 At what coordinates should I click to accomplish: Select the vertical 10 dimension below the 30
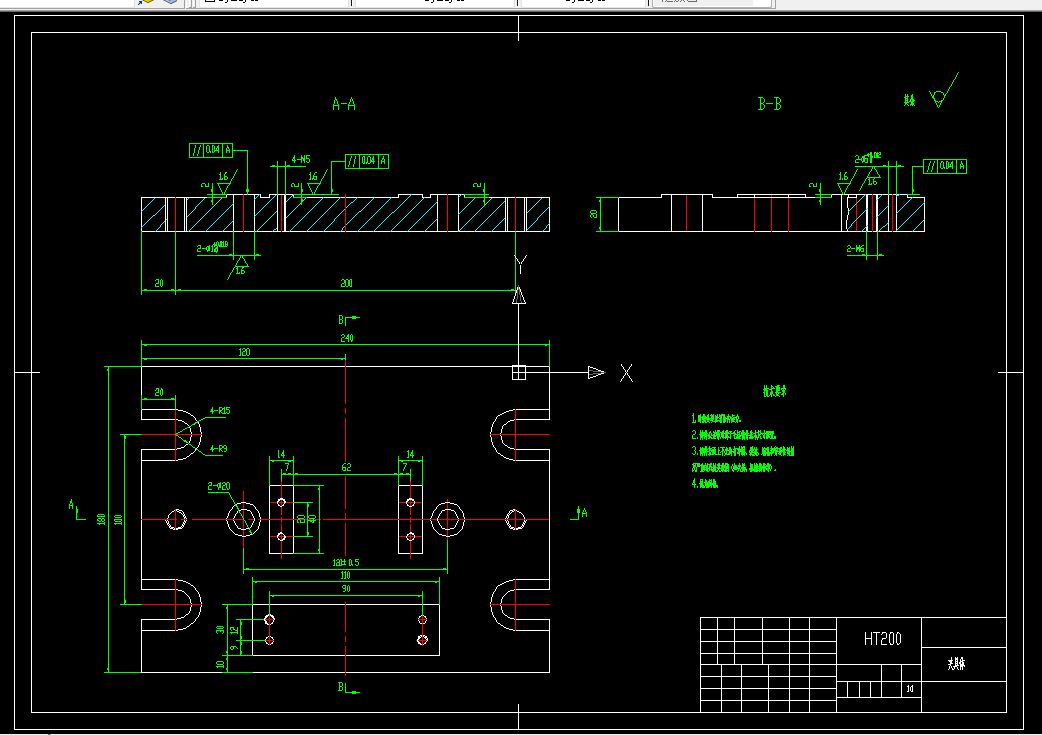220,663
